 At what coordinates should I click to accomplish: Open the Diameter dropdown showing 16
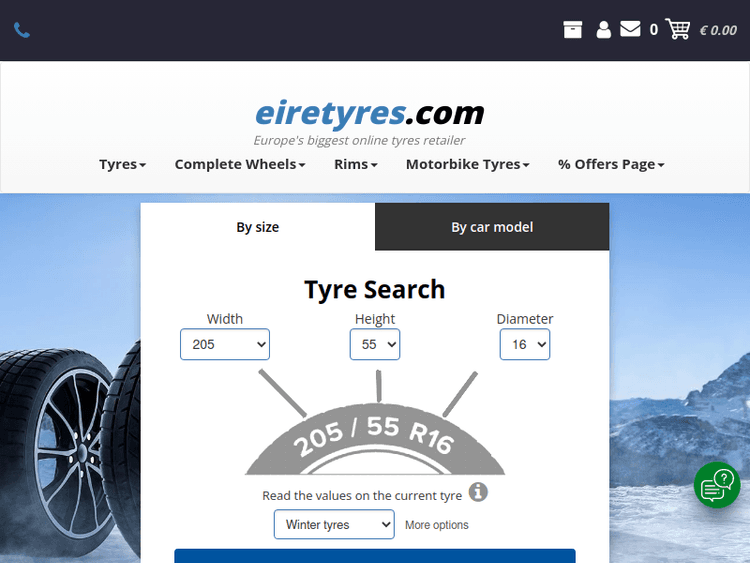[525, 344]
